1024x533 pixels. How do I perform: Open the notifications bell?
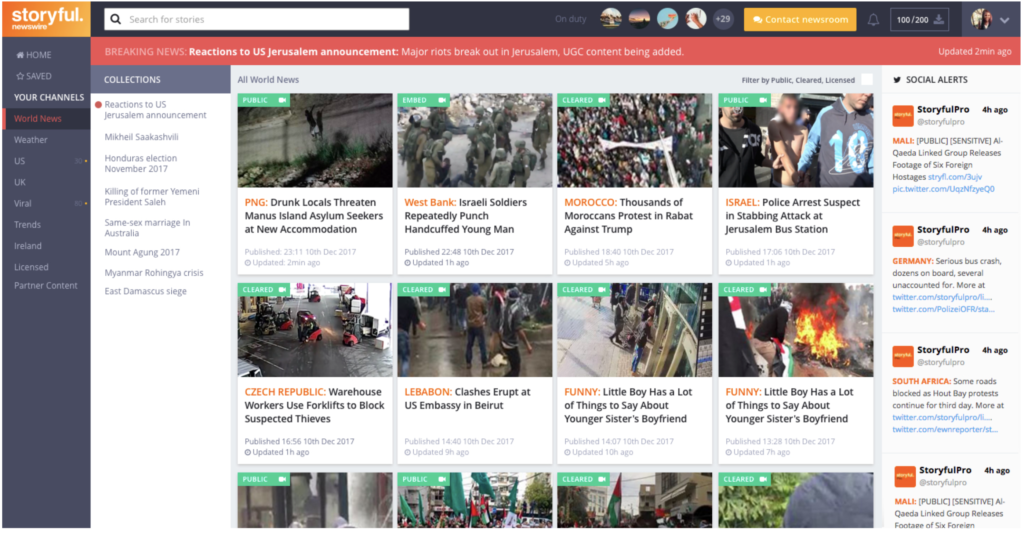click(x=873, y=20)
